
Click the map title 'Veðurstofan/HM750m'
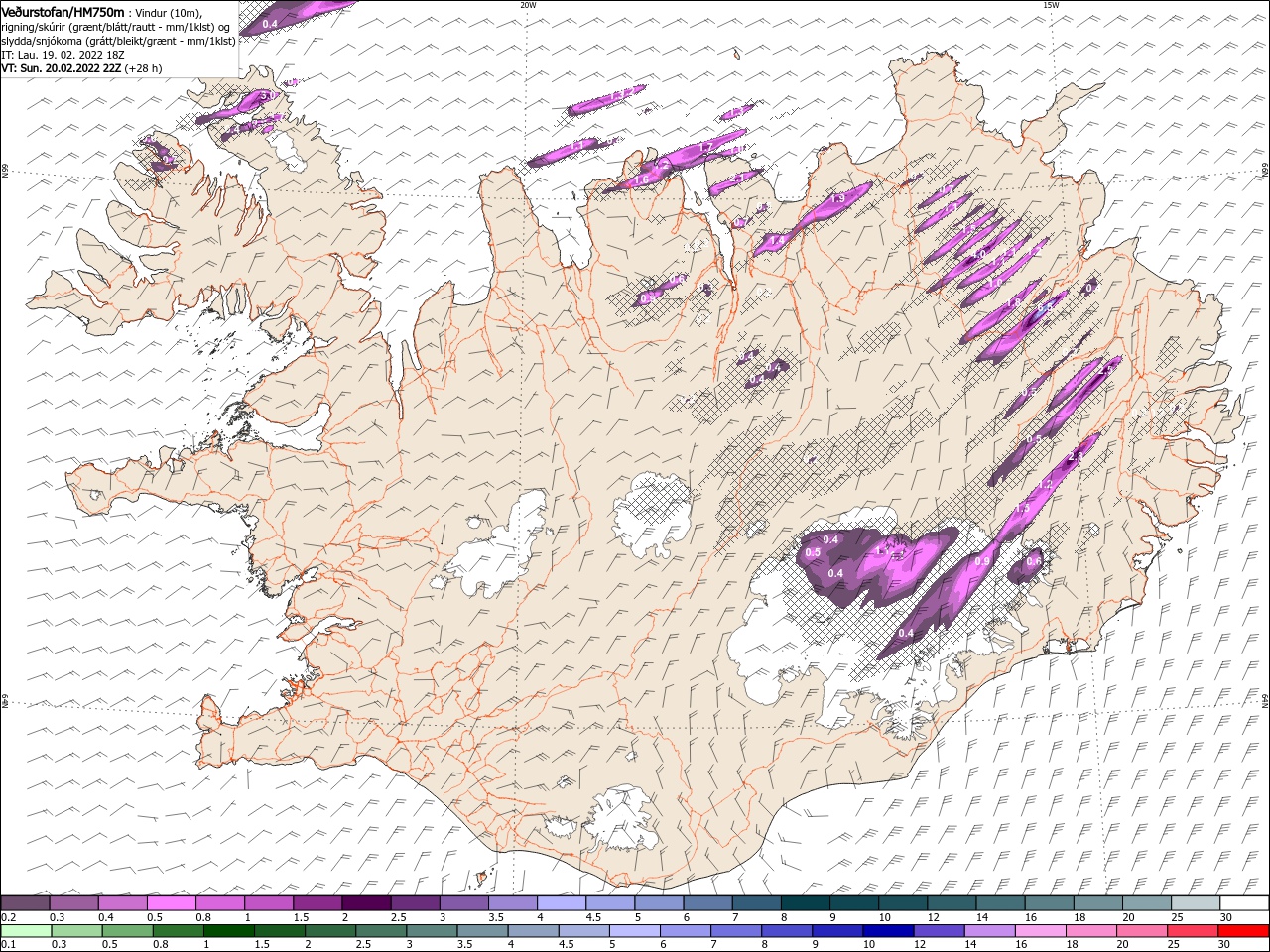(x=63, y=12)
